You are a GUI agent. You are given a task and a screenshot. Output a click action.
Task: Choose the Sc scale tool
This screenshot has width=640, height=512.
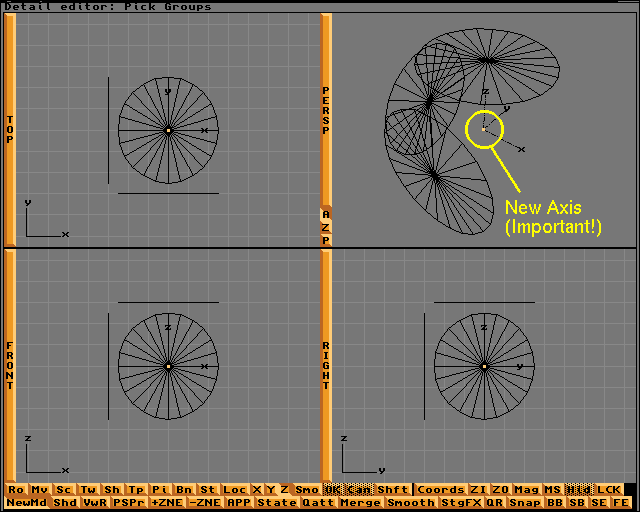pos(64,490)
